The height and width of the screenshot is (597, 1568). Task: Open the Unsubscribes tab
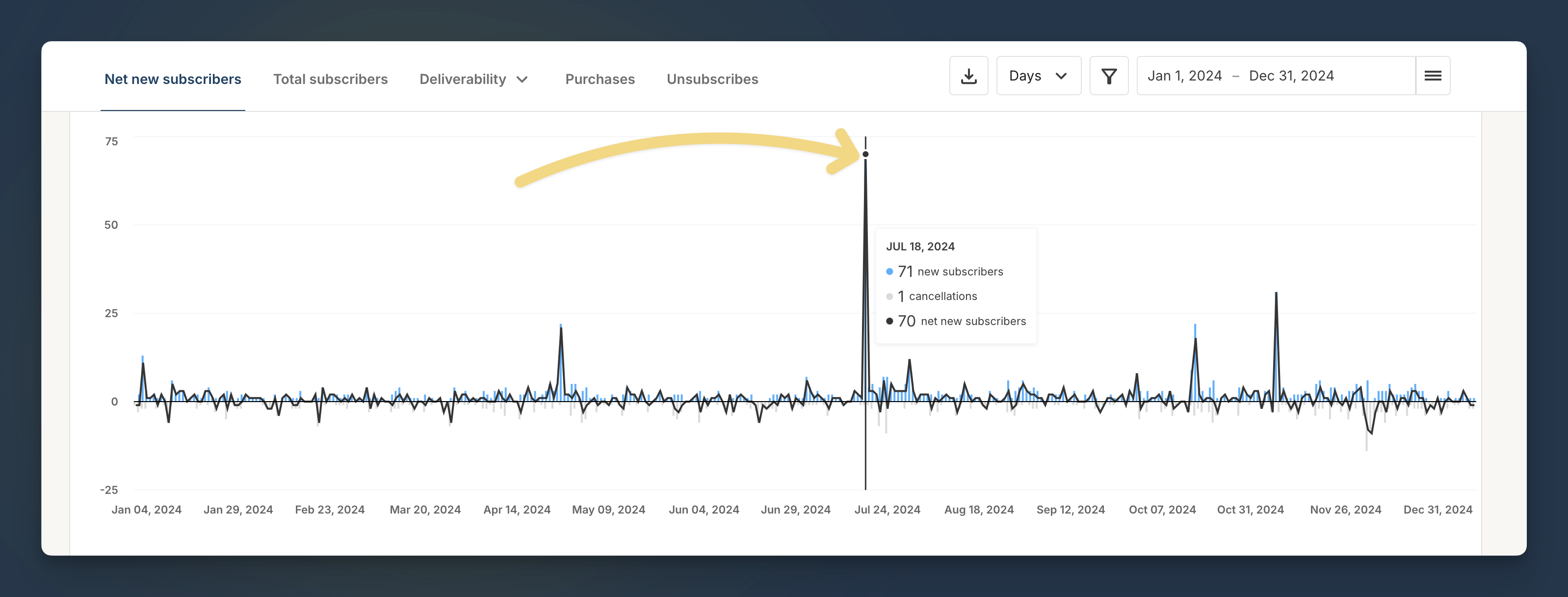(x=712, y=79)
